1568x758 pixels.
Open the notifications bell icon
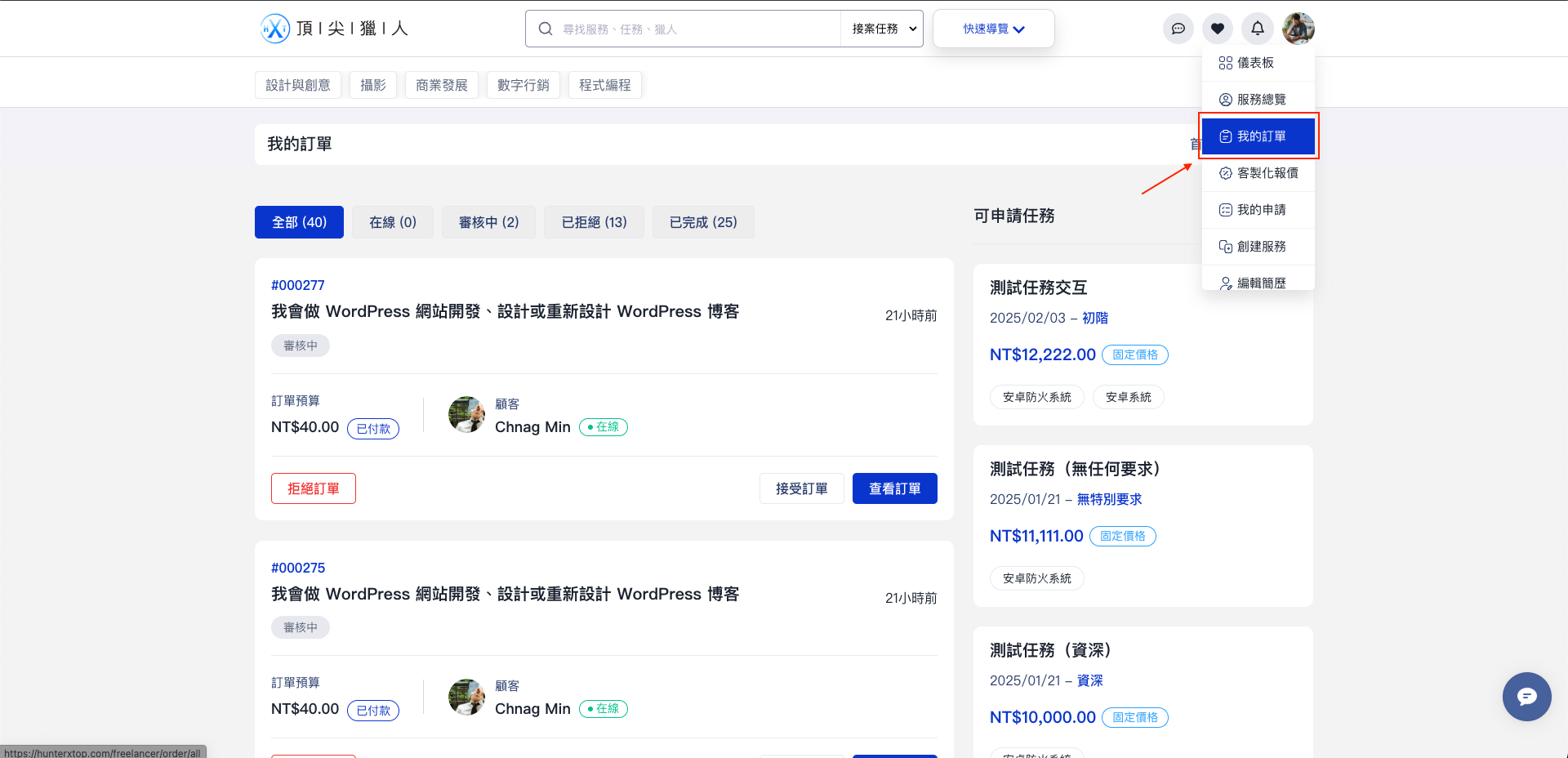pos(1257,29)
